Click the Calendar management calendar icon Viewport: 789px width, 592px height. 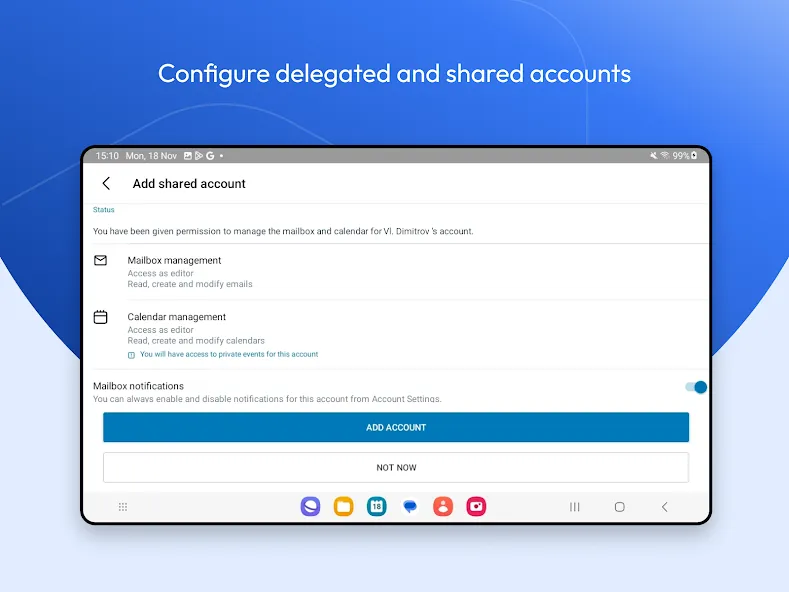point(101,317)
